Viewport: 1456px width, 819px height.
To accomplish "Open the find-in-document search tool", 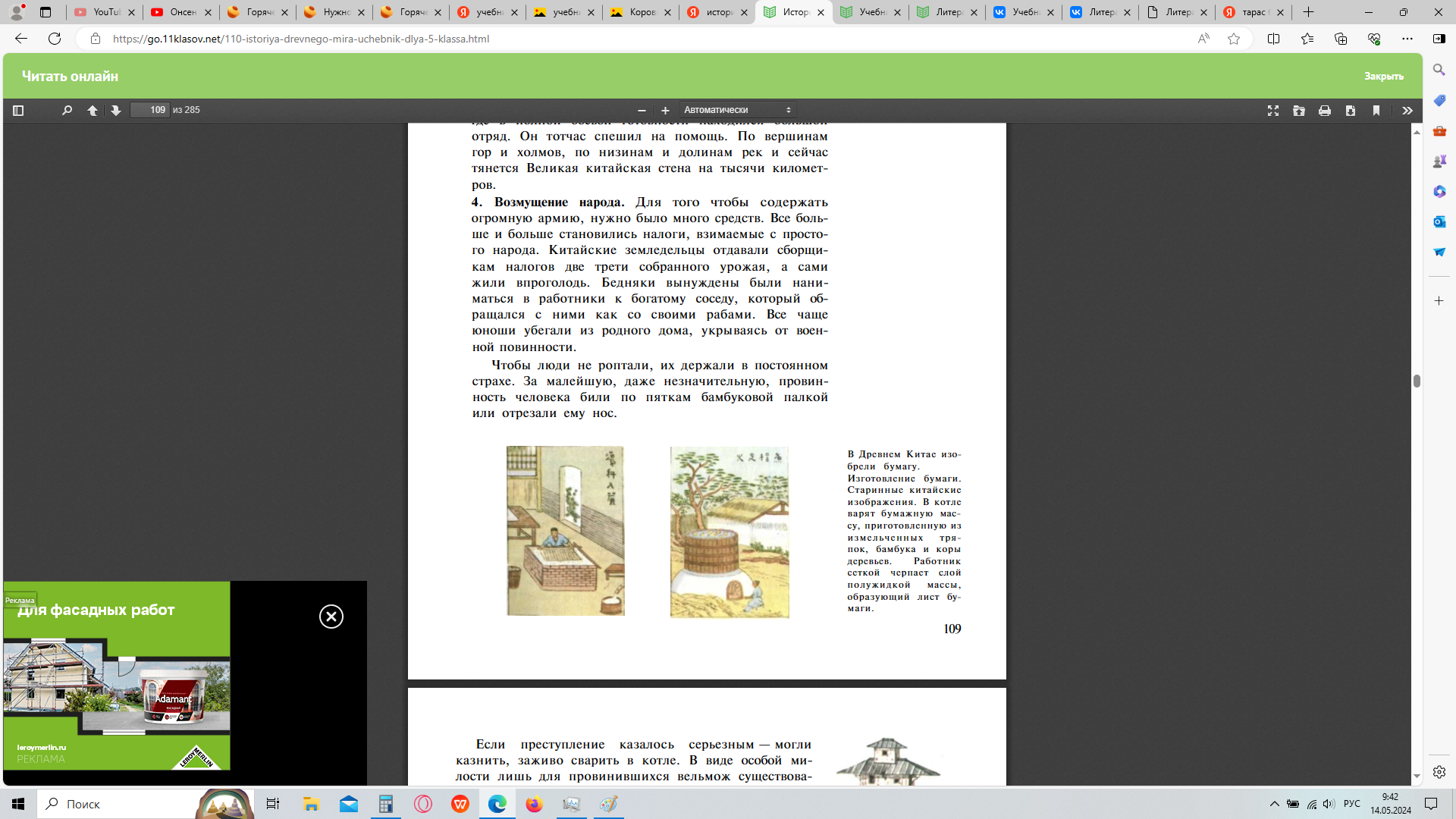I will [67, 111].
